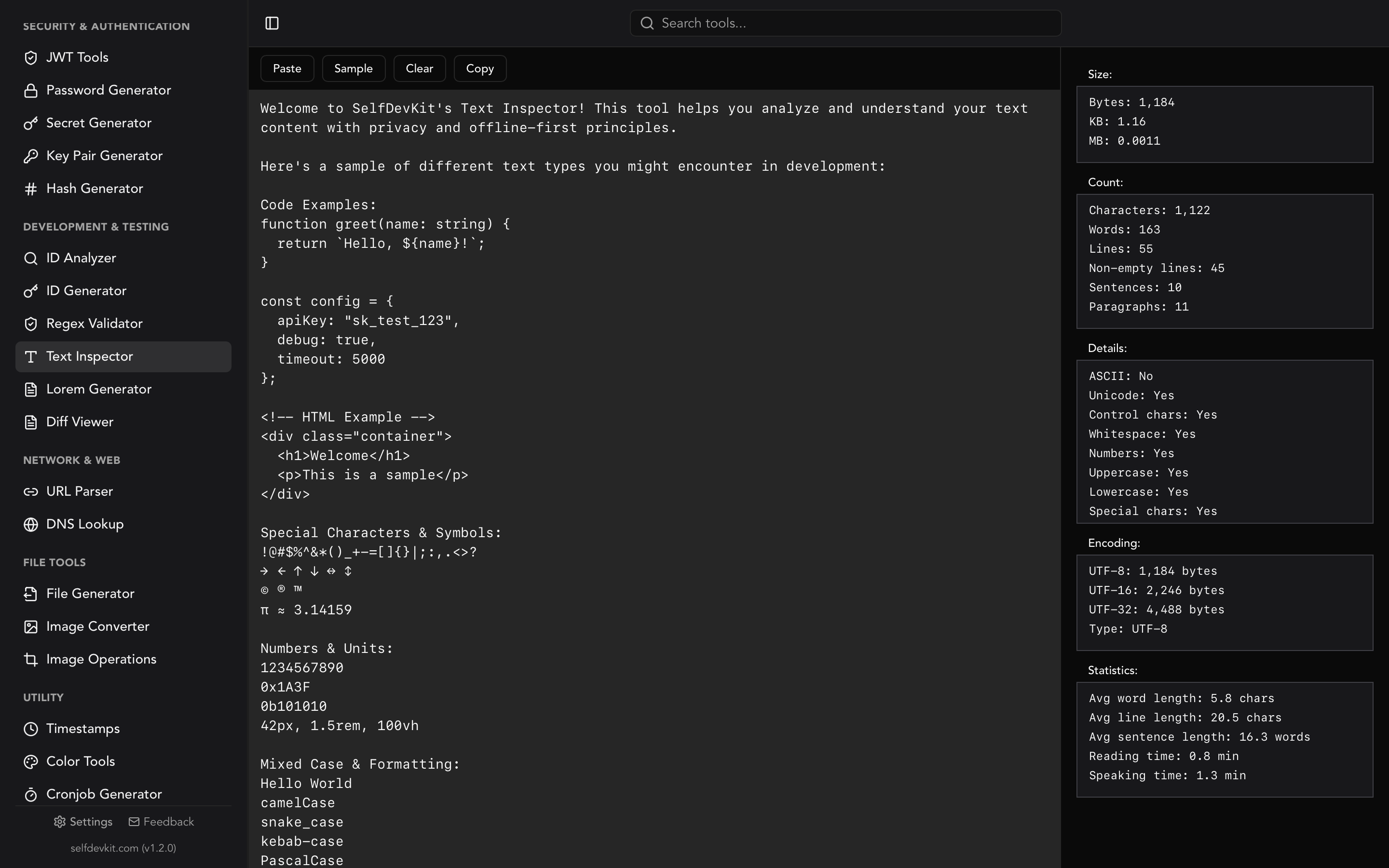
Task: Click the 'Type: UTF-8' entry
Action: coord(1128,629)
